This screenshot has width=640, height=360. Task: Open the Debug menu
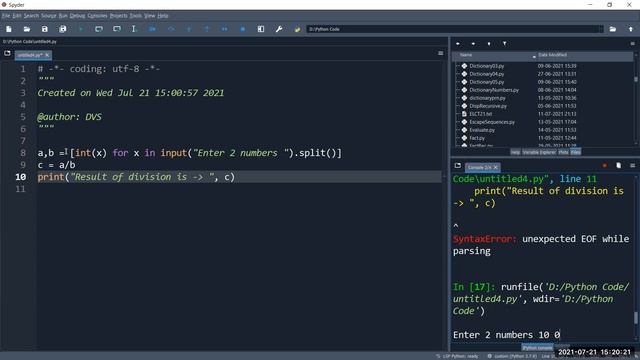tap(77, 16)
